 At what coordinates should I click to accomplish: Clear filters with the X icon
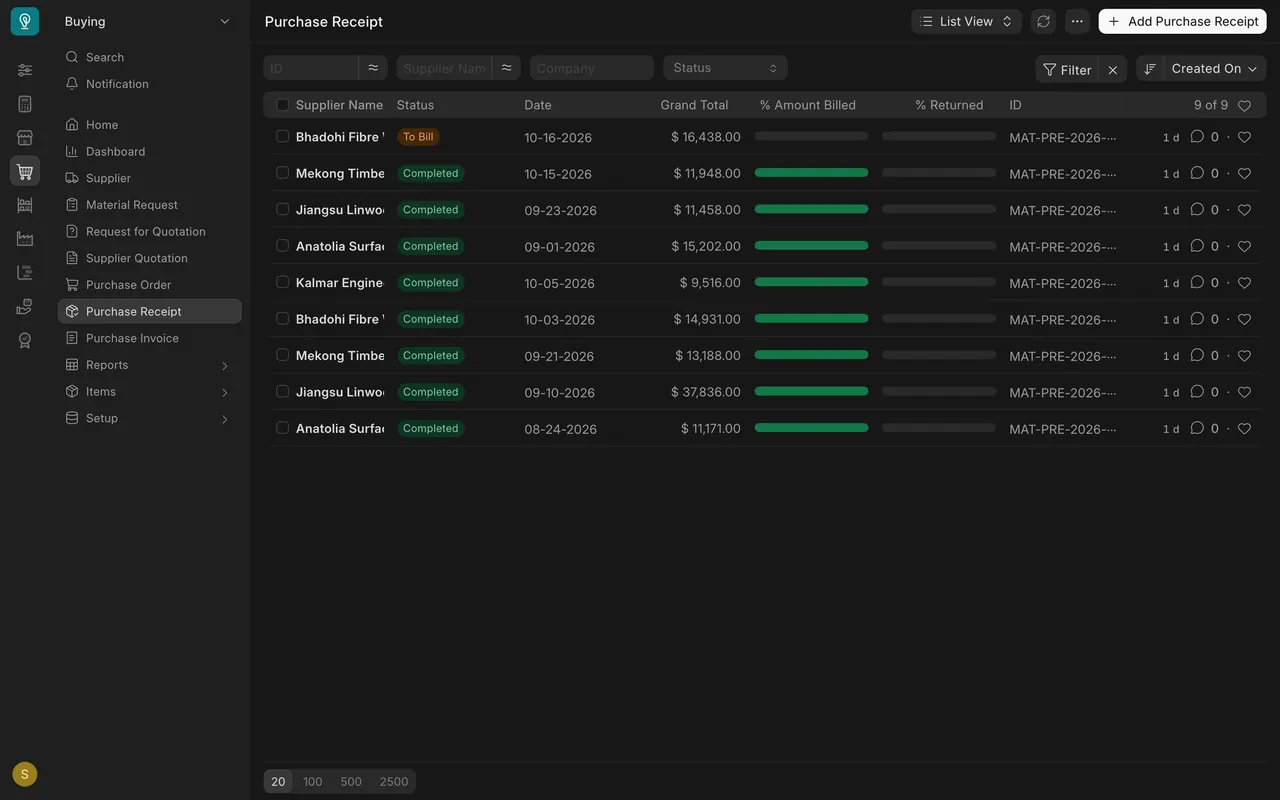coord(1113,69)
